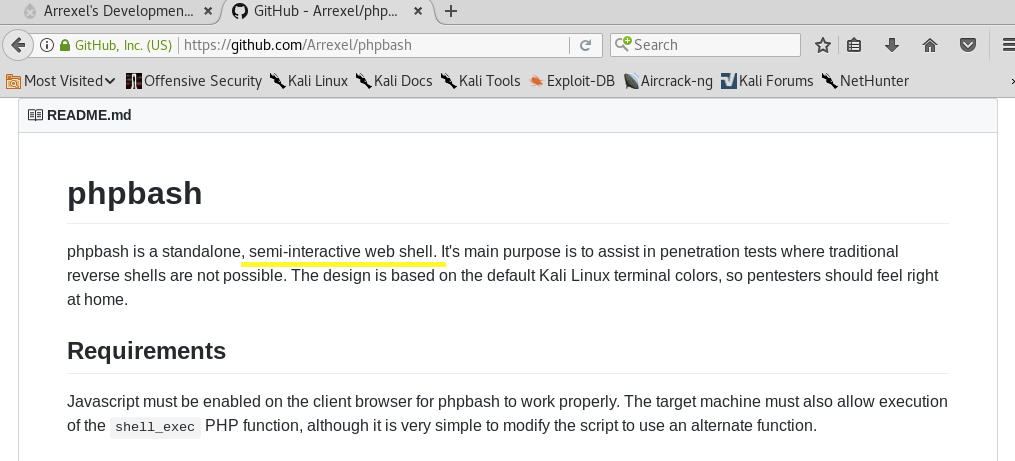
Task: Open the Kali Docs bookmark
Action: pos(394,81)
